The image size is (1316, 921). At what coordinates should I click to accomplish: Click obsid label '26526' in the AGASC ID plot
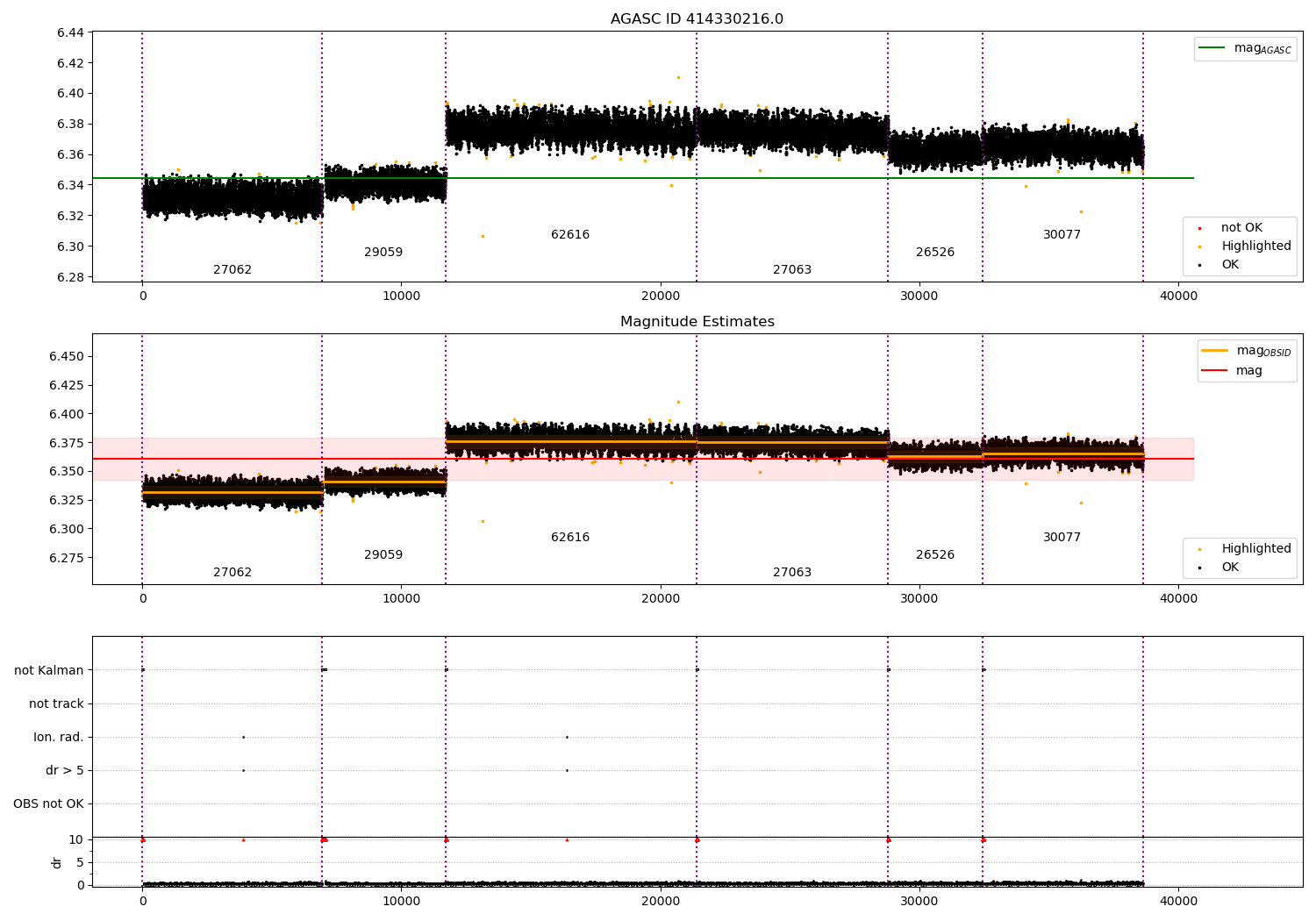tap(935, 253)
